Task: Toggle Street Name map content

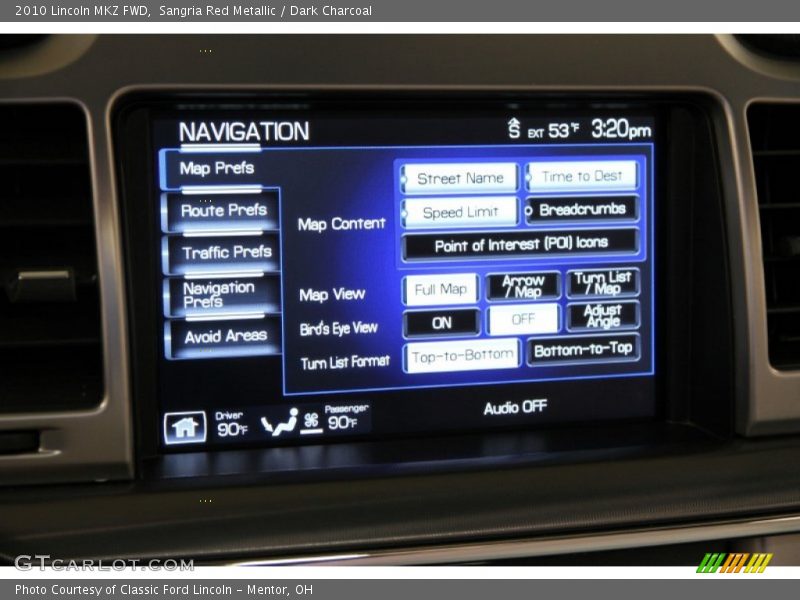Action: tap(460, 178)
